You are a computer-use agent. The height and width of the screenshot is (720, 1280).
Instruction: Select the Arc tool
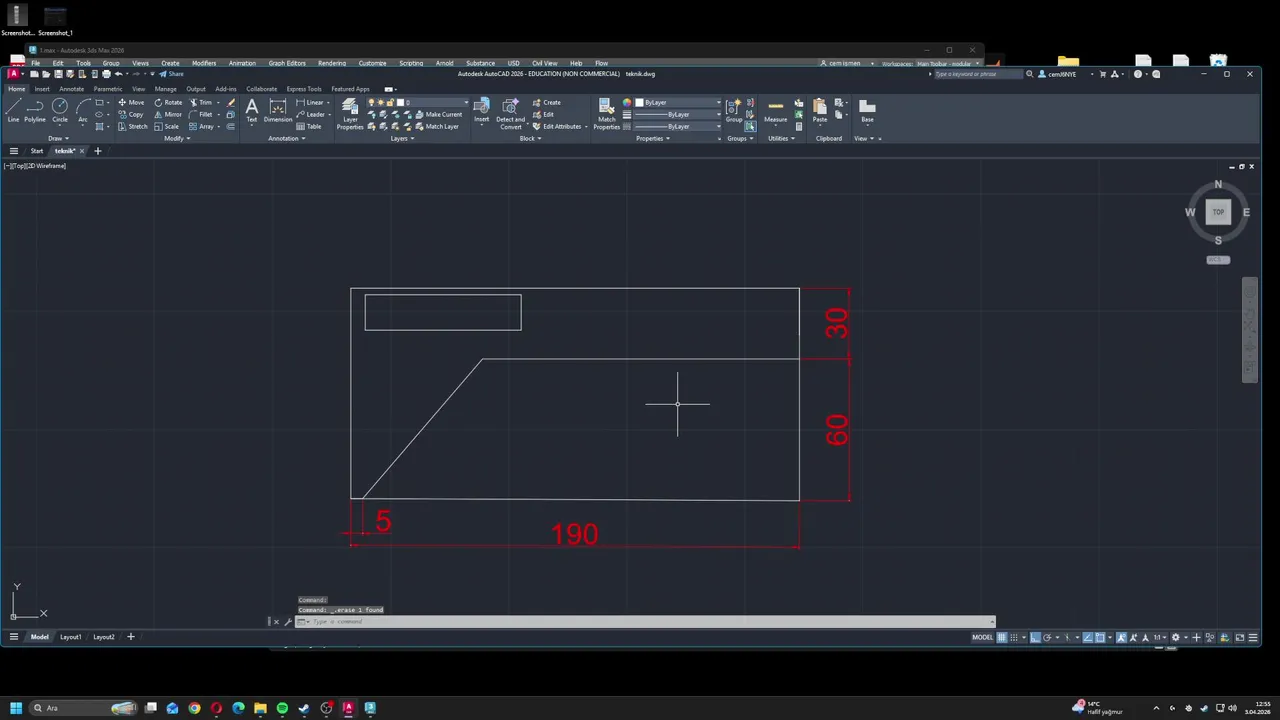[x=83, y=110]
